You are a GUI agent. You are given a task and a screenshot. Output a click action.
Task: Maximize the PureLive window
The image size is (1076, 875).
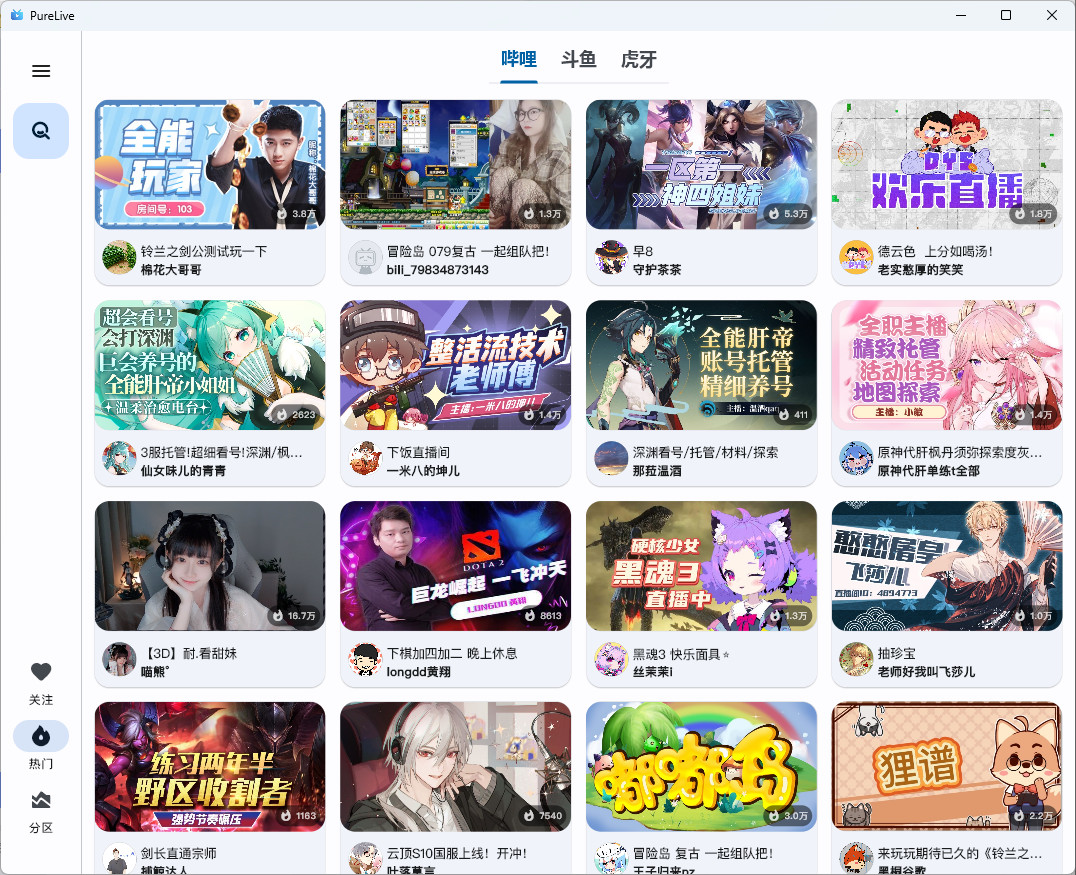[1005, 15]
